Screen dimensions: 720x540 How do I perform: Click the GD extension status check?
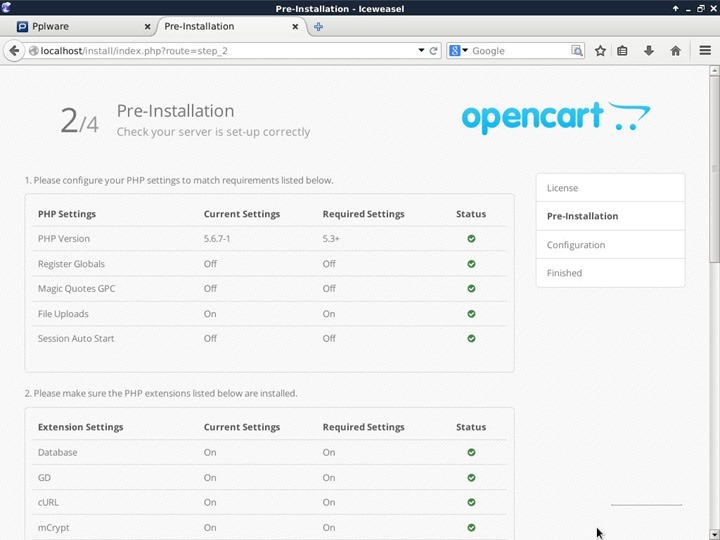[471, 478]
